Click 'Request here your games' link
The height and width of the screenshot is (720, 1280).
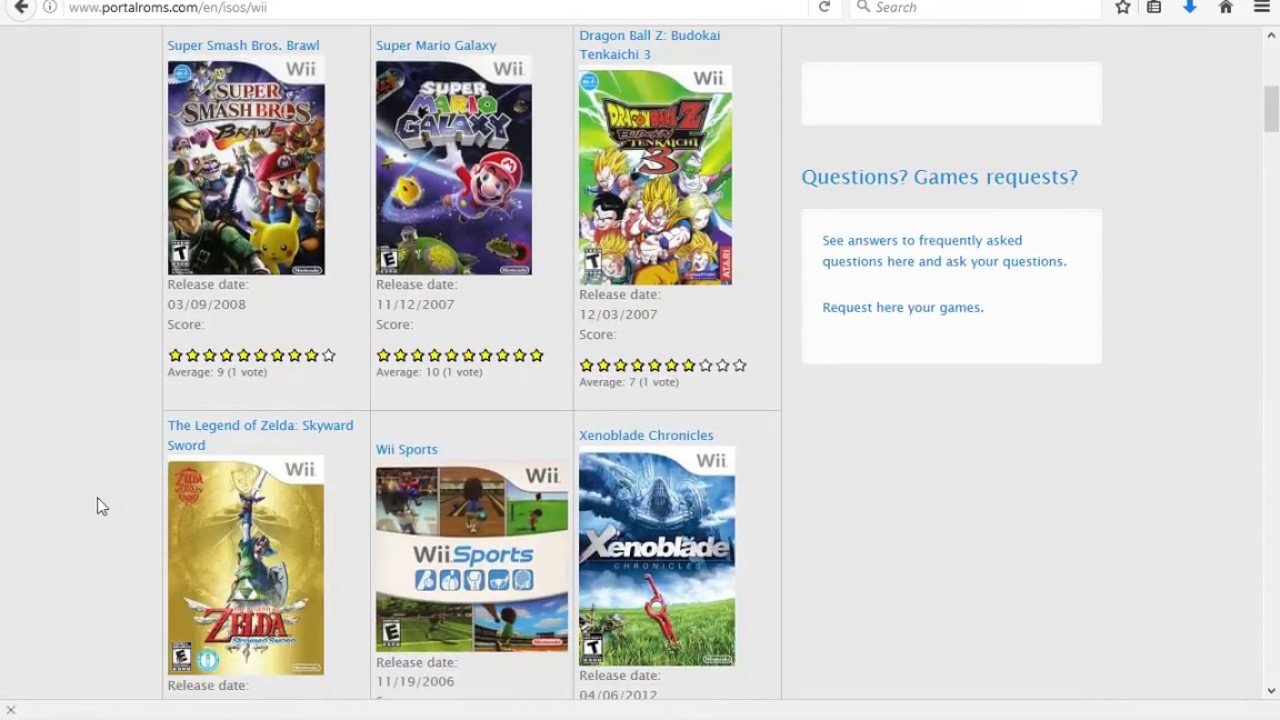point(902,307)
